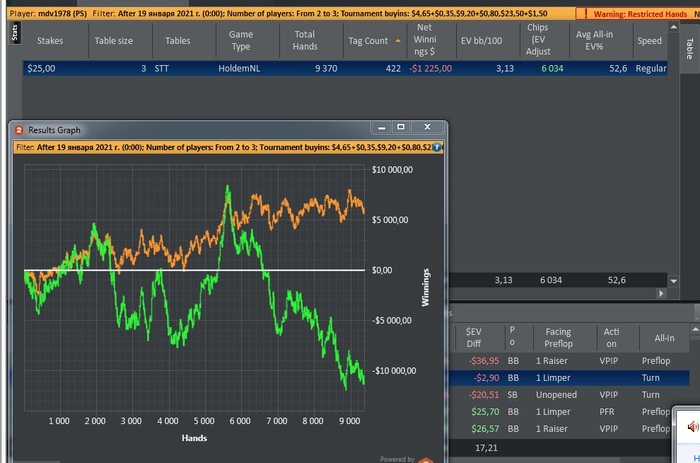Click the red warning exclamation icon
Viewport: 700px width, 463px height.
click(x=586, y=14)
